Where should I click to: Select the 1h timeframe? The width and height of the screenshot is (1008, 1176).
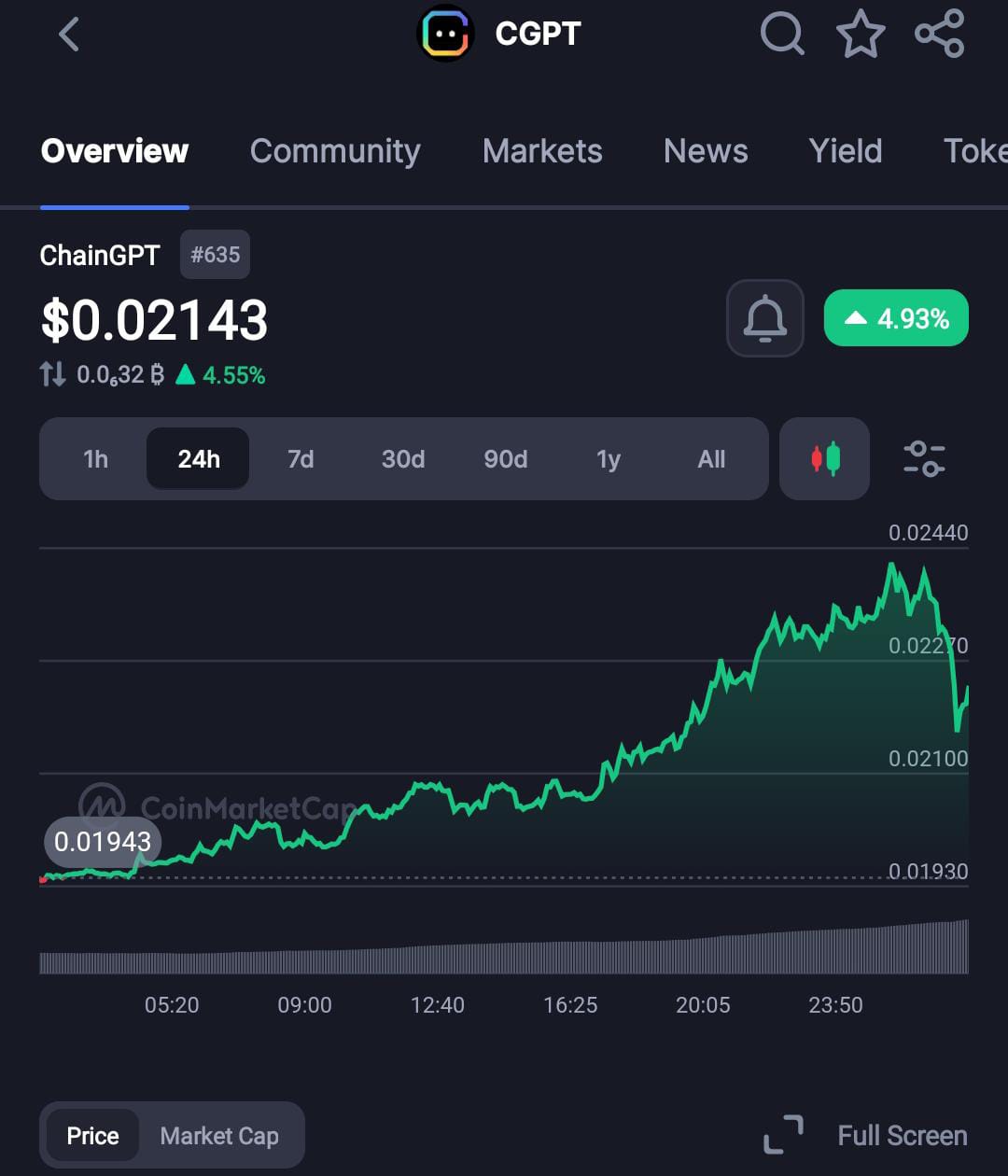(95, 459)
